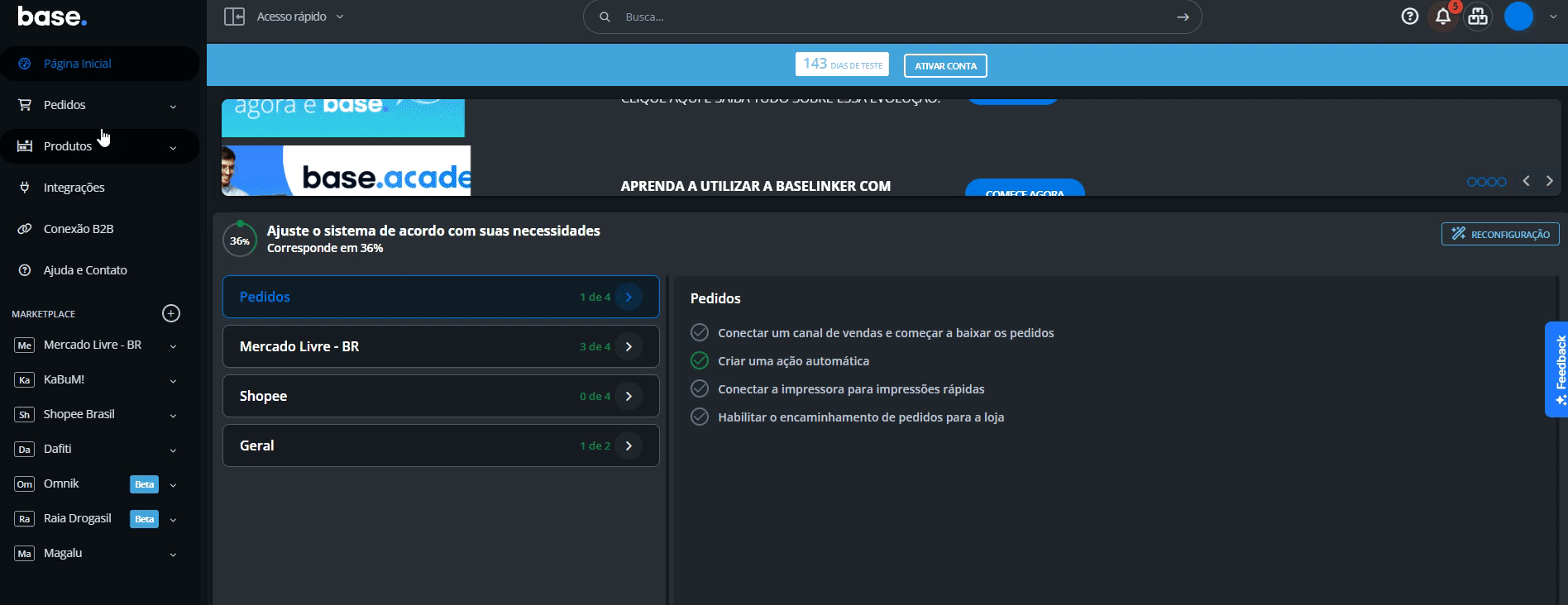Expand Mercado Livre - BR sidebar chevron
The width and height of the screenshot is (1568, 605).
click(x=173, y=346)
